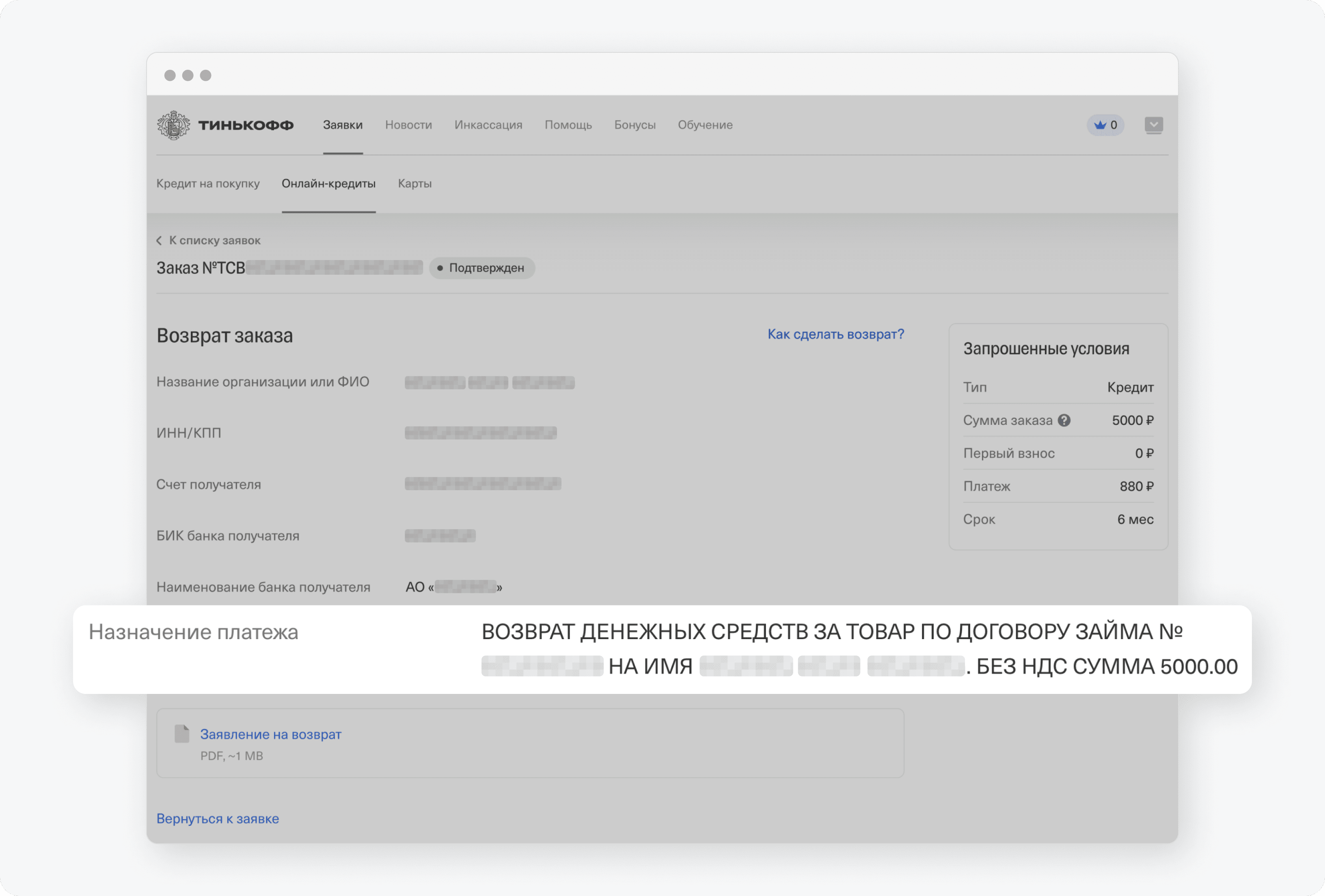This screenshot has width=1325, height=896.
Task: Click the Кредит type value
Action: (x=1130, y=387)
